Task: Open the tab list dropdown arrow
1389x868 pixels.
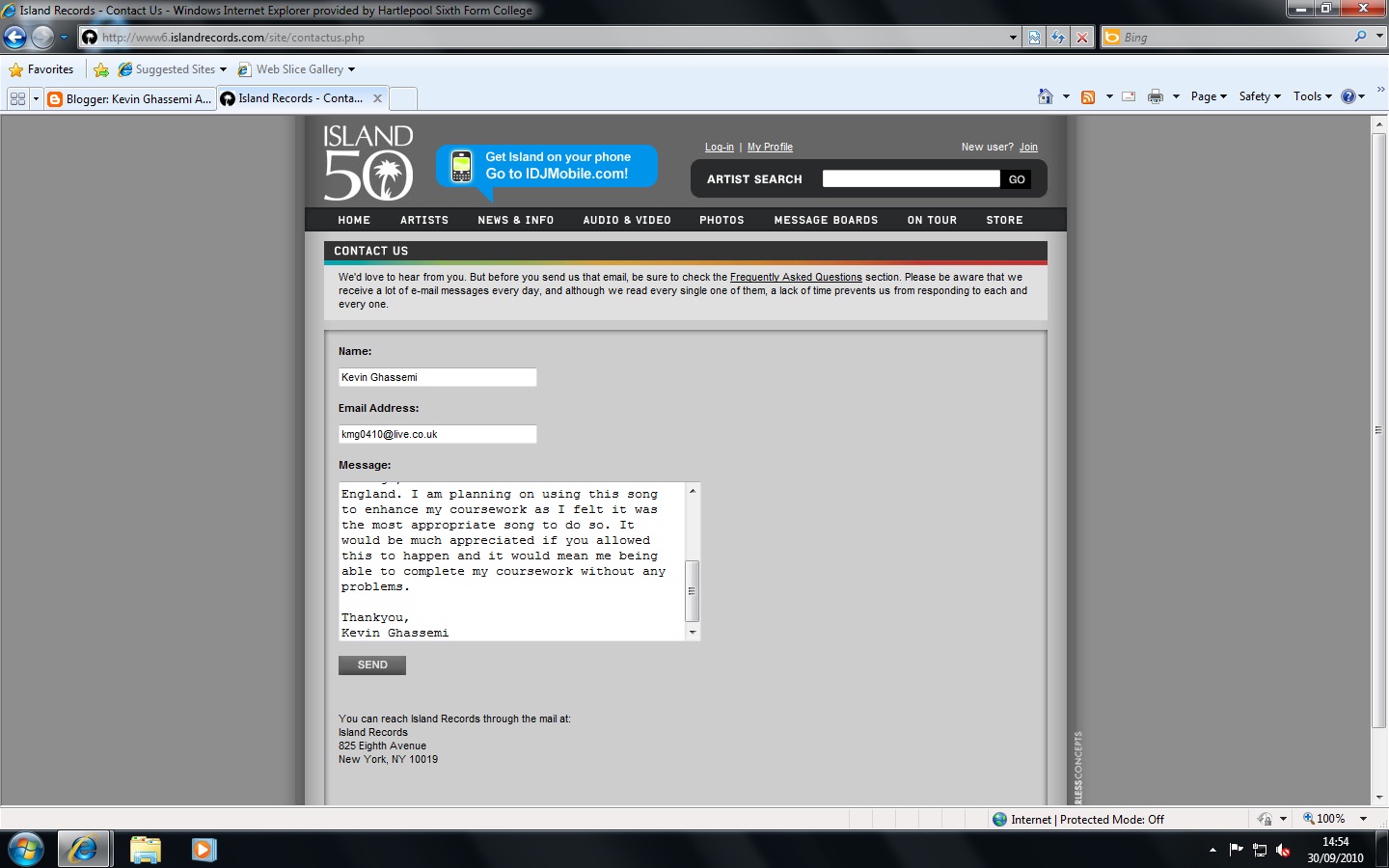Action: click(37, 98)
